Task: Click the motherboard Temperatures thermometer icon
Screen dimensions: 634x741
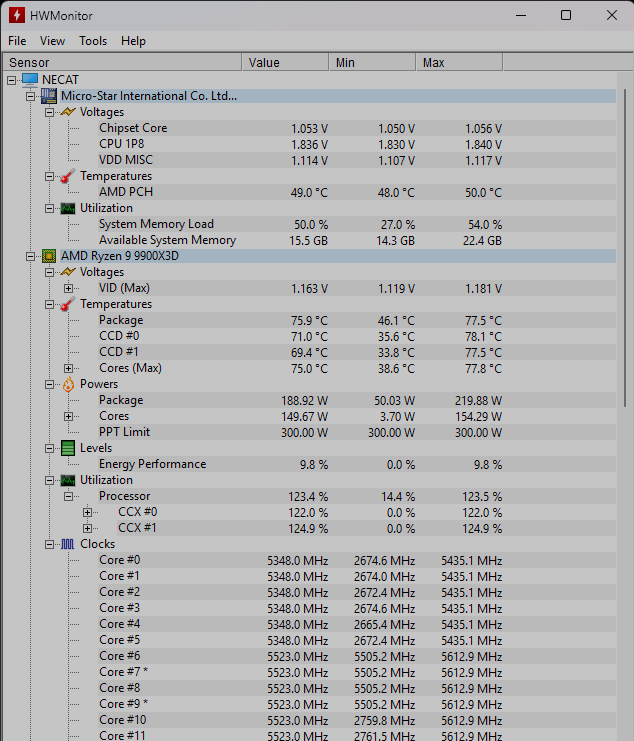Action: (68, 176)
